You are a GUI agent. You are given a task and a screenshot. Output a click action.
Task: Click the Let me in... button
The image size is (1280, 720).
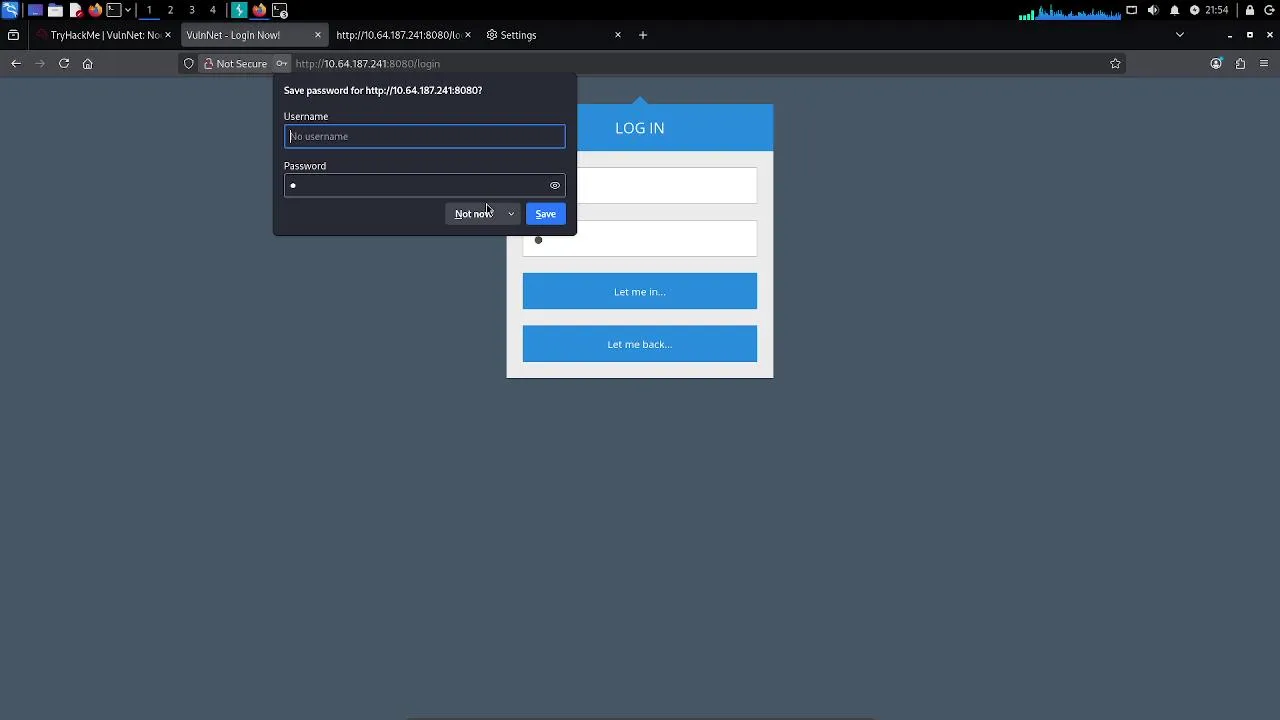[x=640, y=292]
